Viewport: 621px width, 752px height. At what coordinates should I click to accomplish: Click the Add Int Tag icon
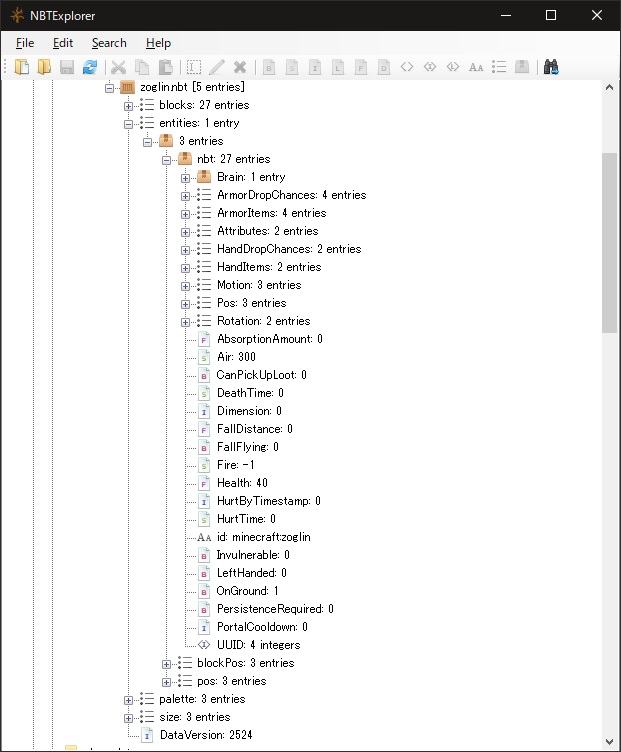[x=315, y=67]
